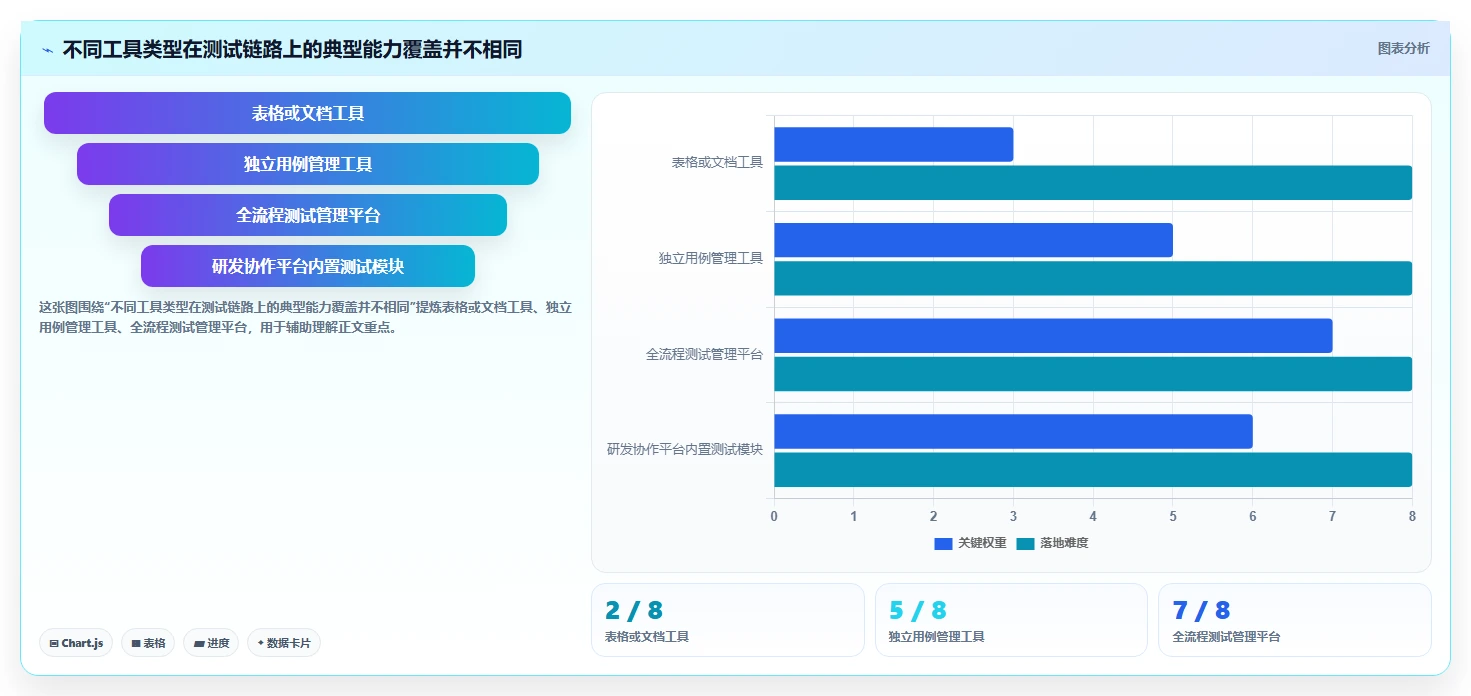The width and height of the screenshot is (1471, 696).
Task: Click the x-axis tick label 4
Action: pyautogui.click(x=1093, y=517)
